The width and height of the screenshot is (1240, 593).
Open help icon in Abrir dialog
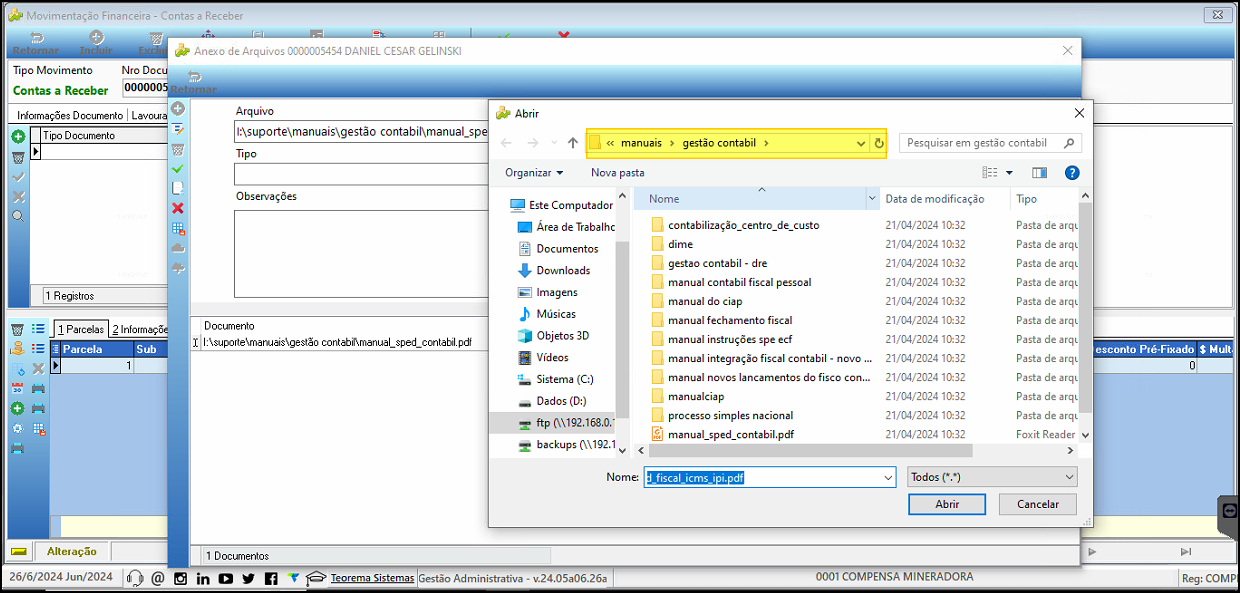point(1071,172)
